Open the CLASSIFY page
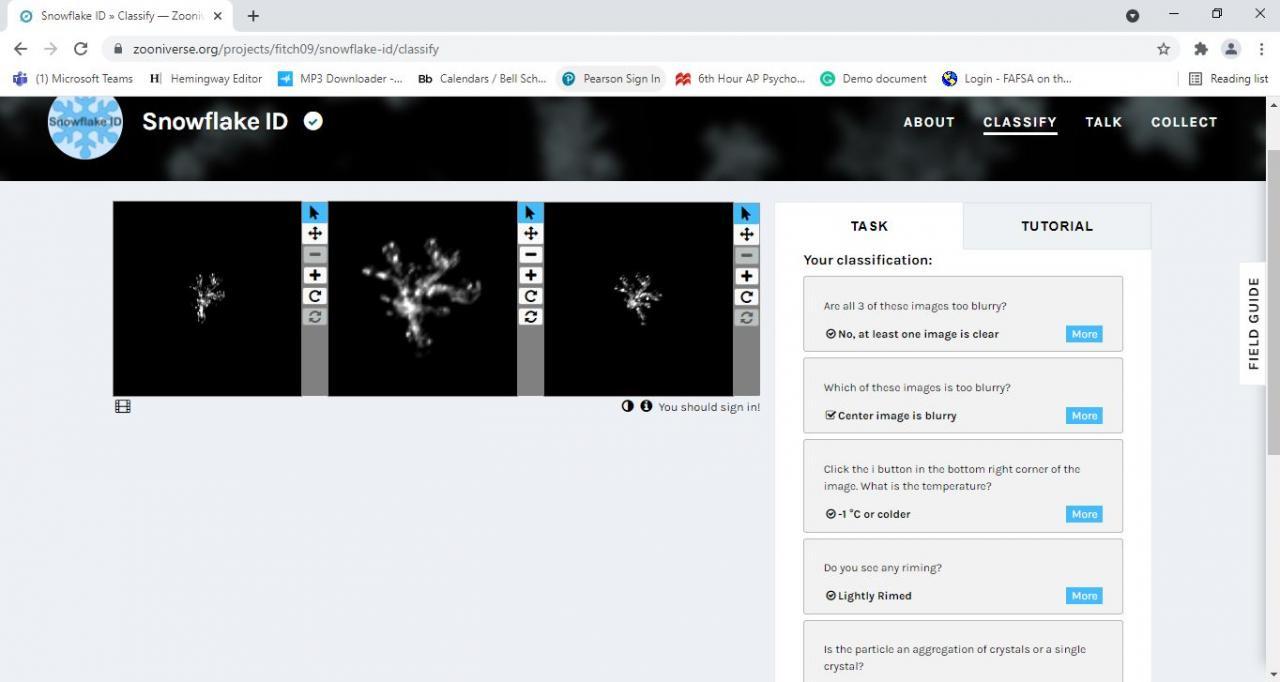The height and width of the screenshot is (682, 1280). click(x=1020, y=122)
